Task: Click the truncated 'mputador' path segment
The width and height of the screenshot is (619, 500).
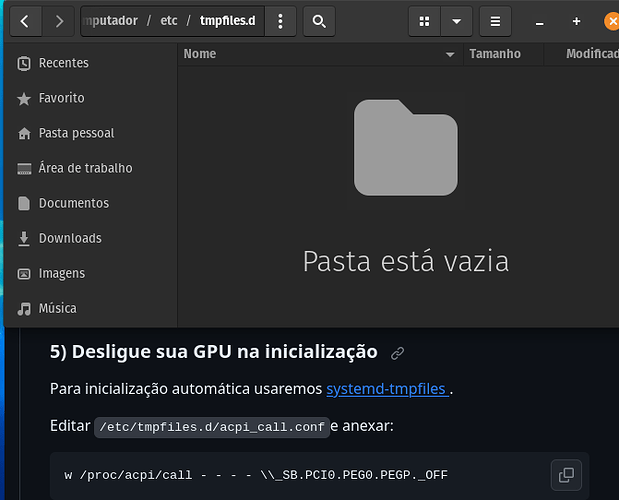Action: [x=110, y=21]
